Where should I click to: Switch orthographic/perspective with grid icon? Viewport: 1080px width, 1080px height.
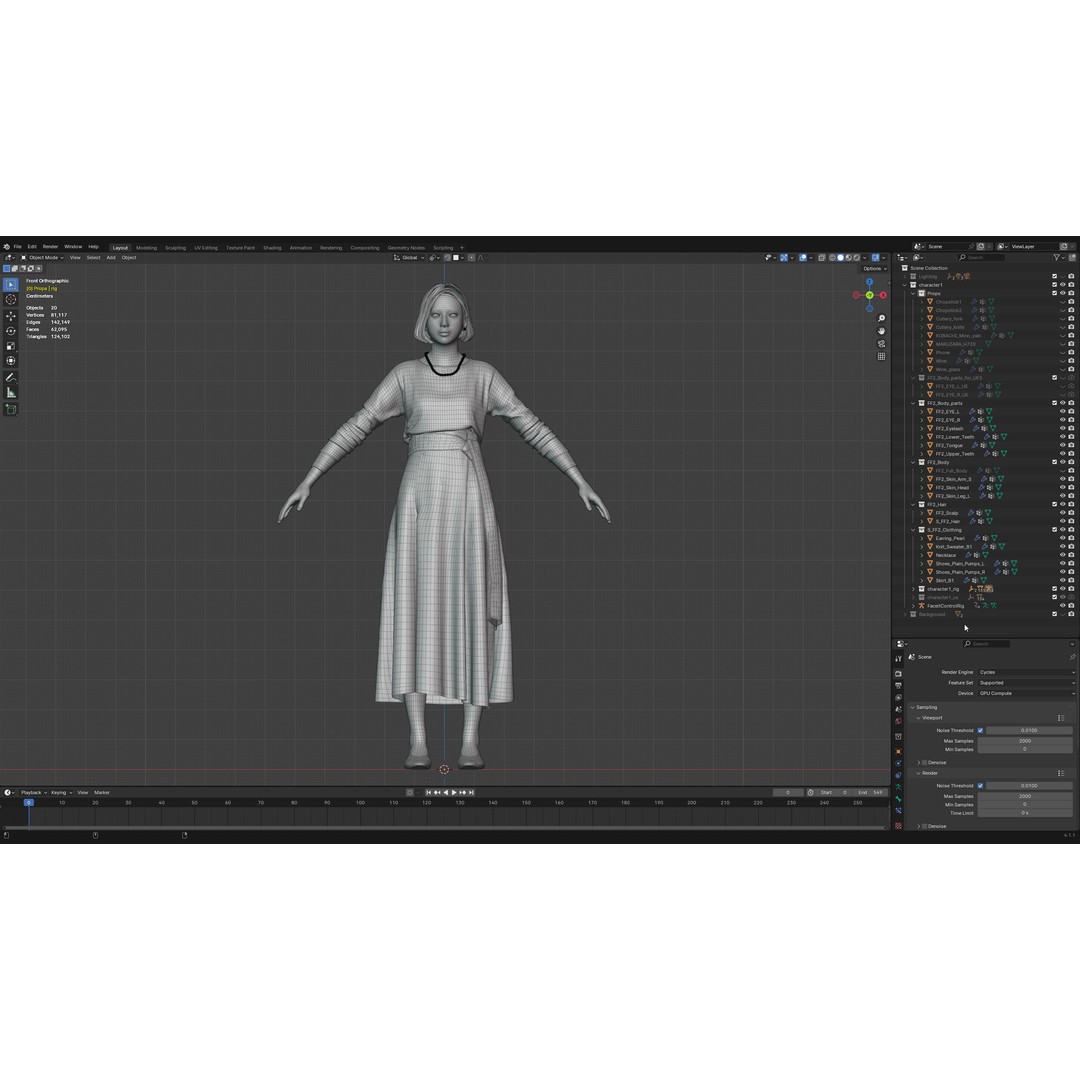tap(881, 357)
